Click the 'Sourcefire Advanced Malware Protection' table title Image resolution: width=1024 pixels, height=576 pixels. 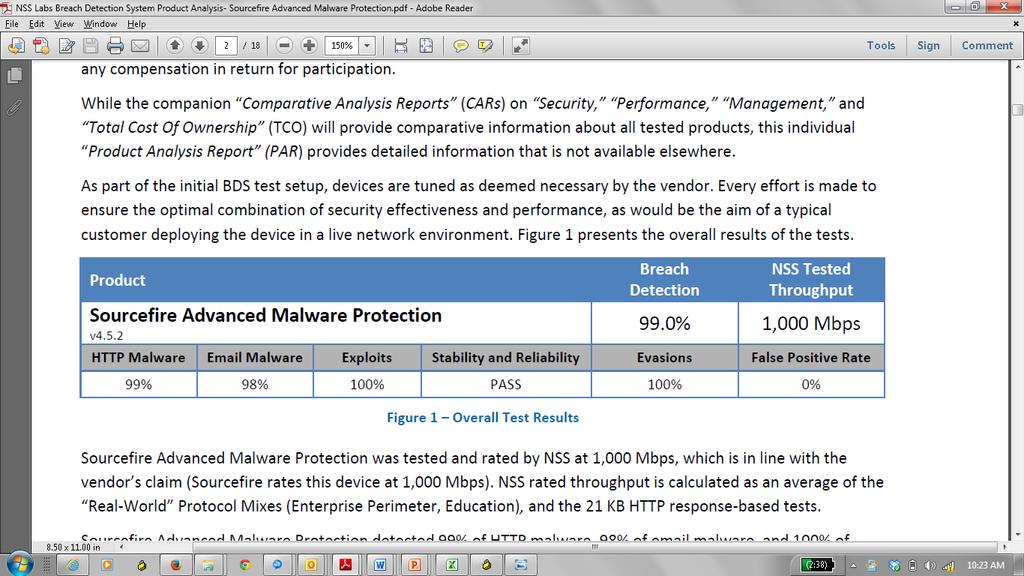pyautogui.click(x=265, y=315)
